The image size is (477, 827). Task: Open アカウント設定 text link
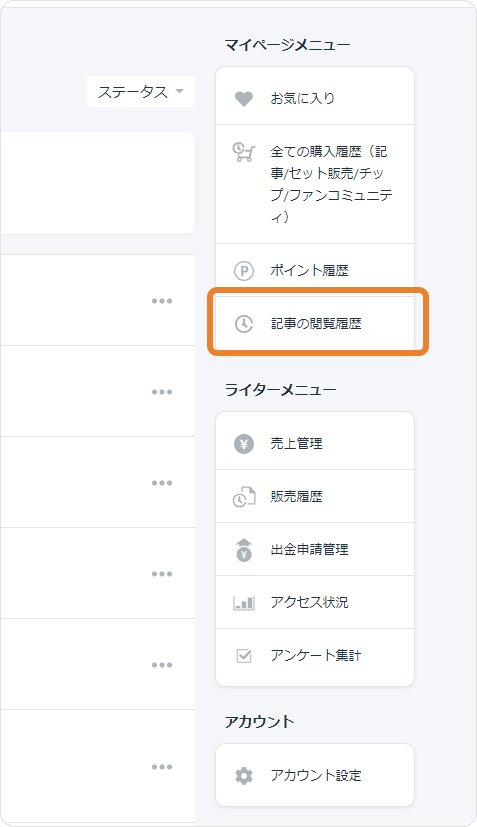pos(316,775)
